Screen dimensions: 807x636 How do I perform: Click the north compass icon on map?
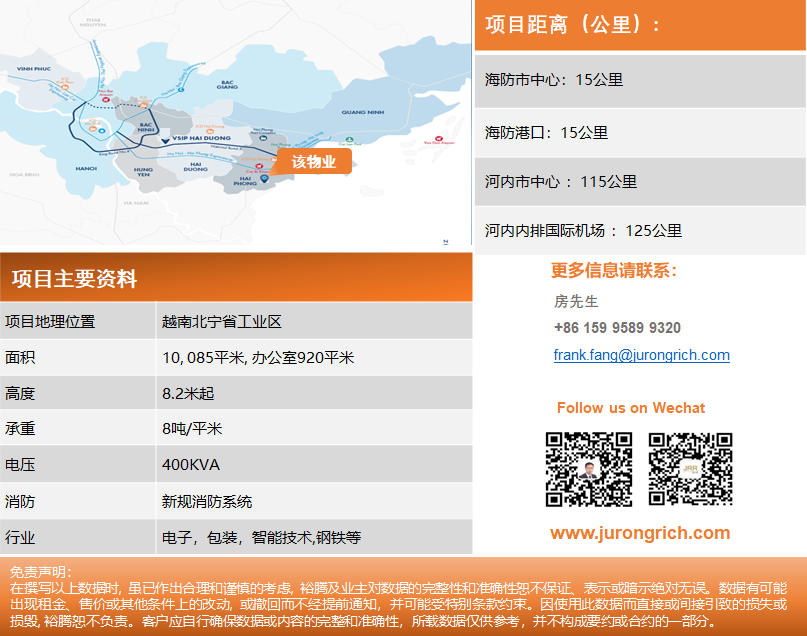444,241
